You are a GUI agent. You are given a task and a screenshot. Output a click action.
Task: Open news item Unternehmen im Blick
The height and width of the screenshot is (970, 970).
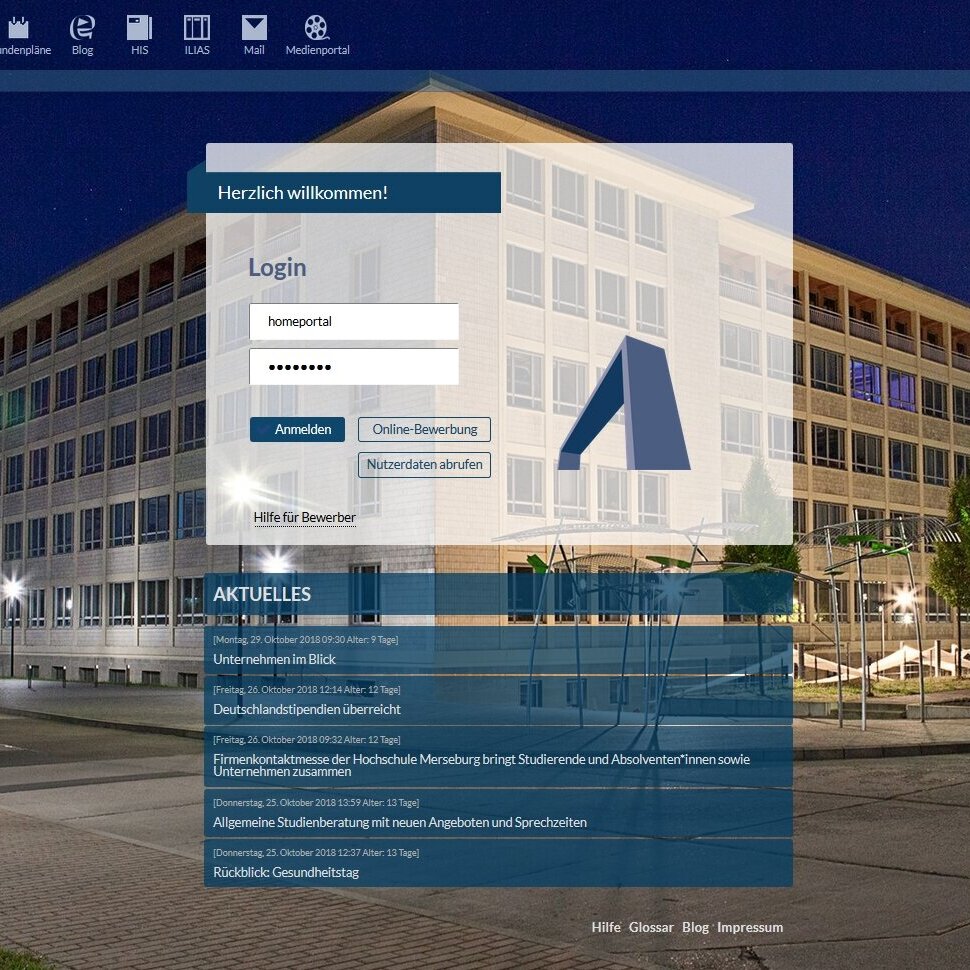click(275, 660)
